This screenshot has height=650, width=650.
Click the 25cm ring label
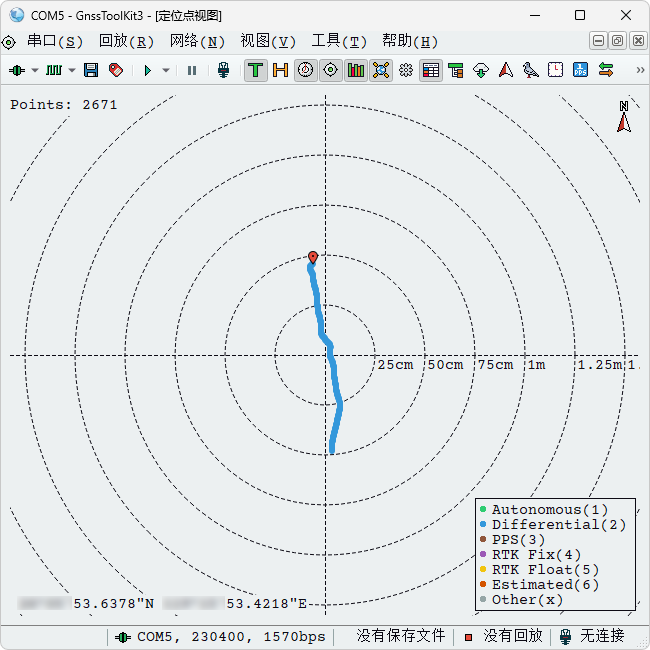(x=395, y=365)
